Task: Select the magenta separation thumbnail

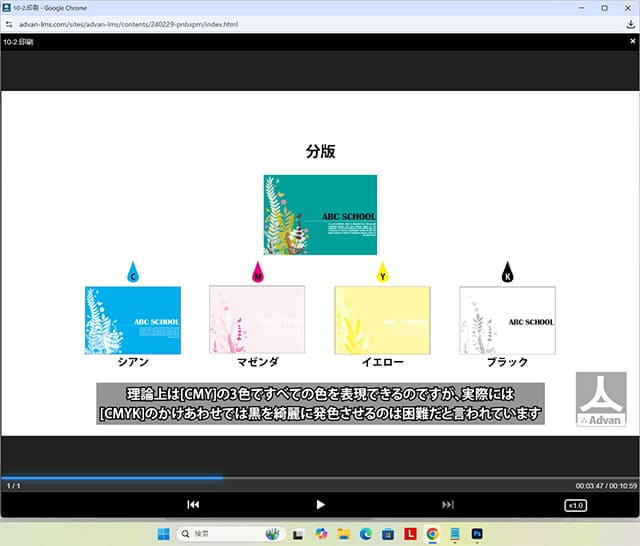Action: pyautogui.click(x=257, y=320)
